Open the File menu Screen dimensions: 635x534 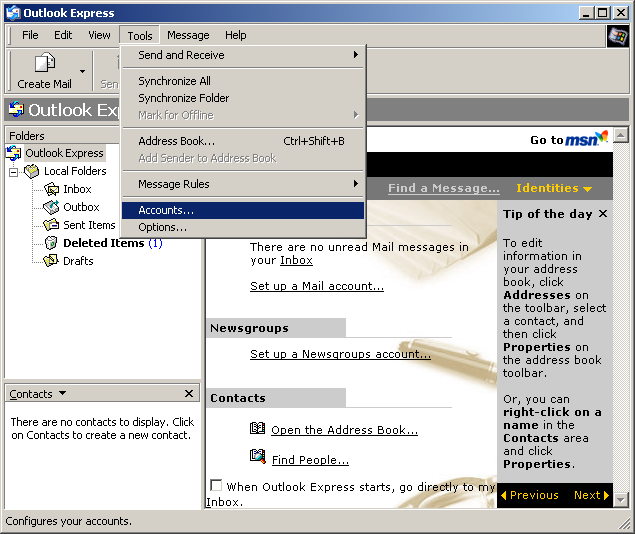click(30, 35)
